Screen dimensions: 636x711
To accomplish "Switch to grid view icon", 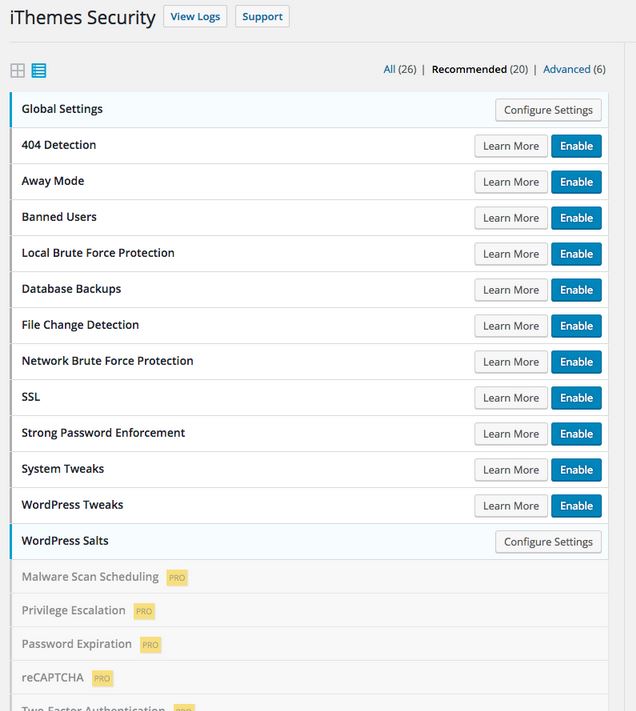I will pyautogui.click(x=18, y=70).
